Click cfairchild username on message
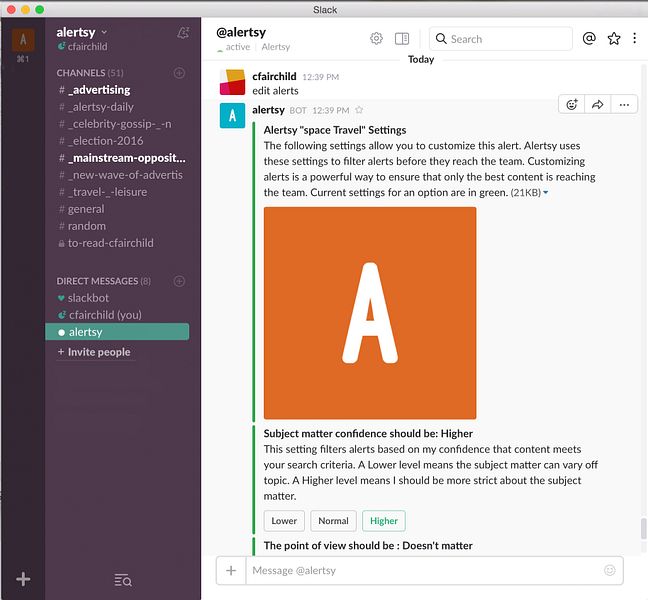The image size is (648, 600). click(274, 76)
